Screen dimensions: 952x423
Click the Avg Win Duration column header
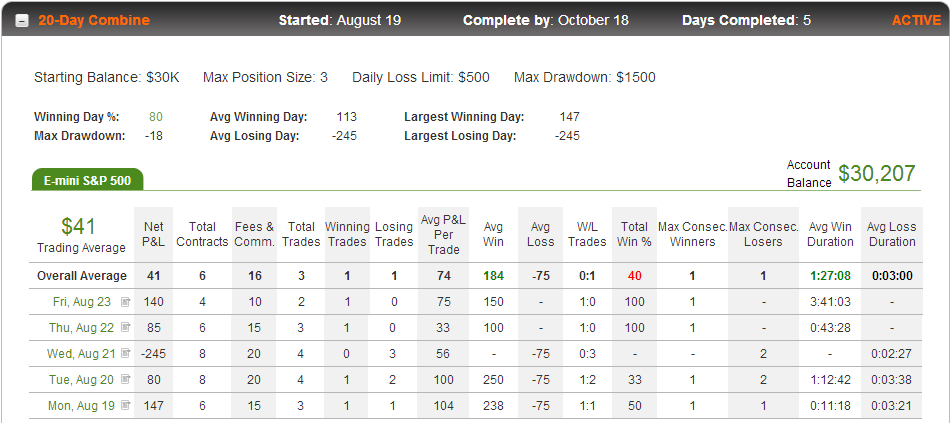[830, 234]
